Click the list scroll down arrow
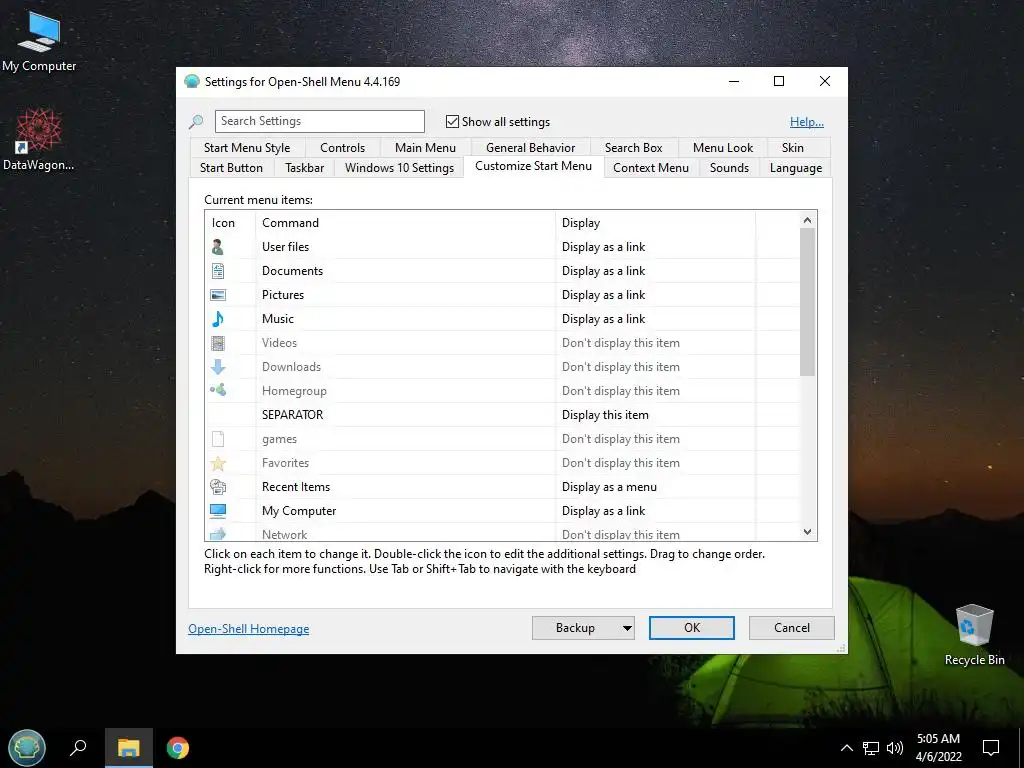The image size is (1024, 768). pos(807,532)
